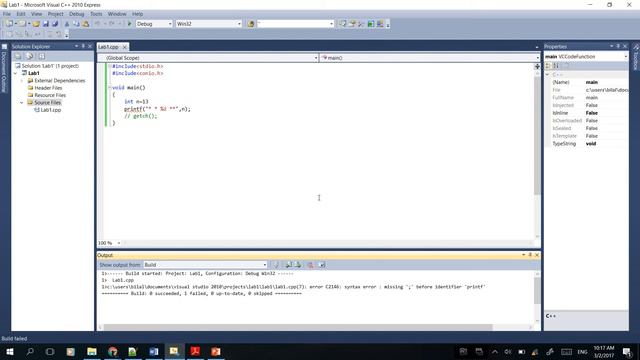The image size is (640, 360).
Task: Click the Copy icon in toolbar
Action: (x=76, y=24)
